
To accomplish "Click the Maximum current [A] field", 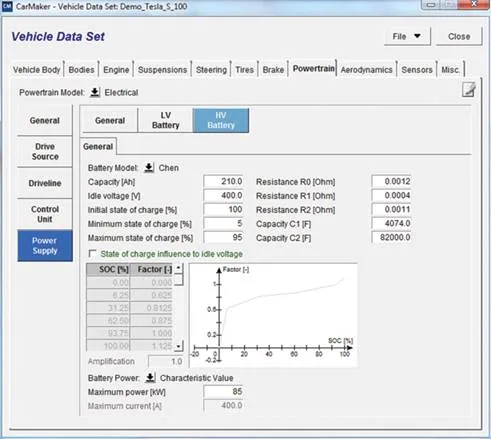I will 223,406.
